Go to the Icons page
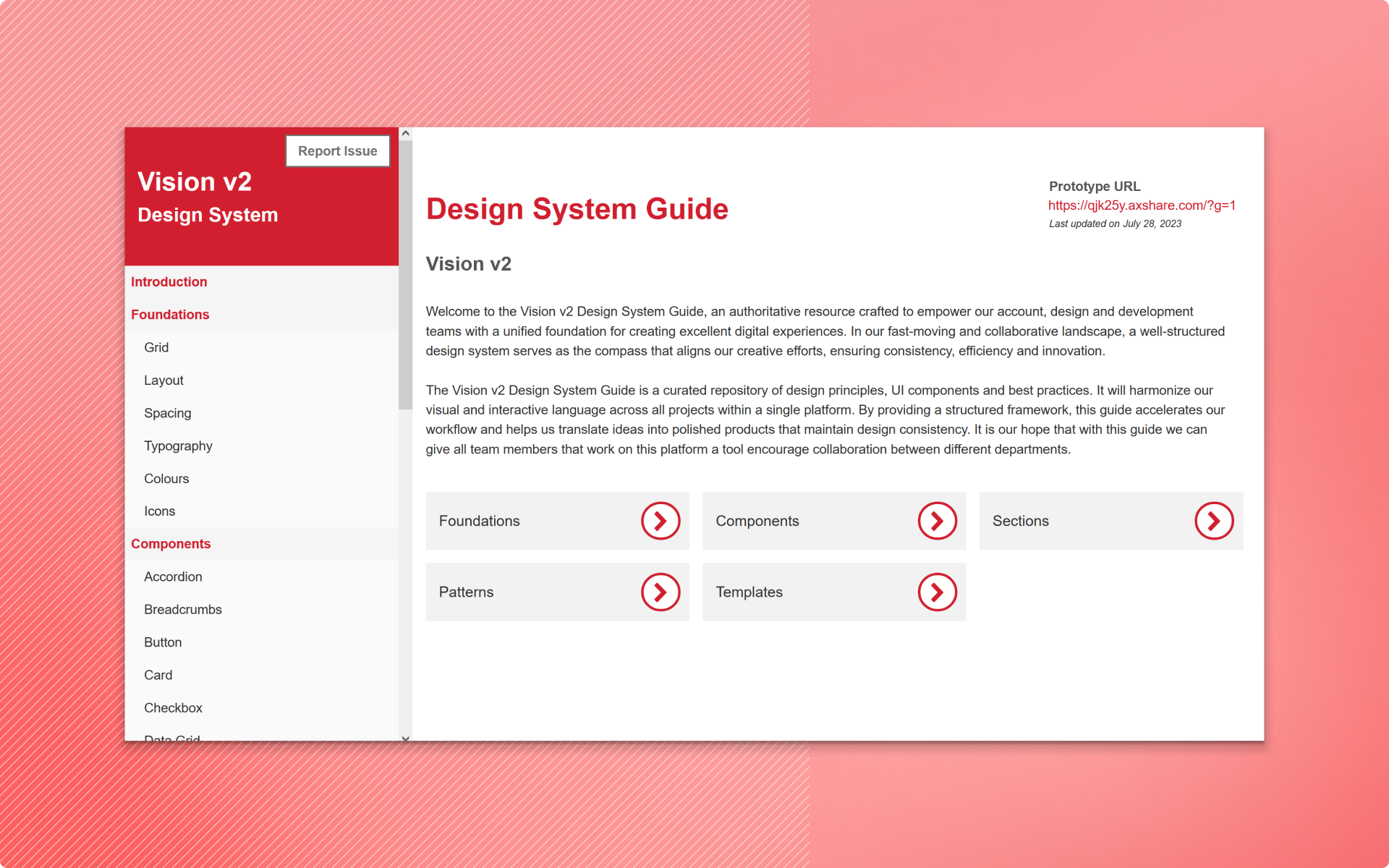1389x868 pixels. click(x=159, y=511)
